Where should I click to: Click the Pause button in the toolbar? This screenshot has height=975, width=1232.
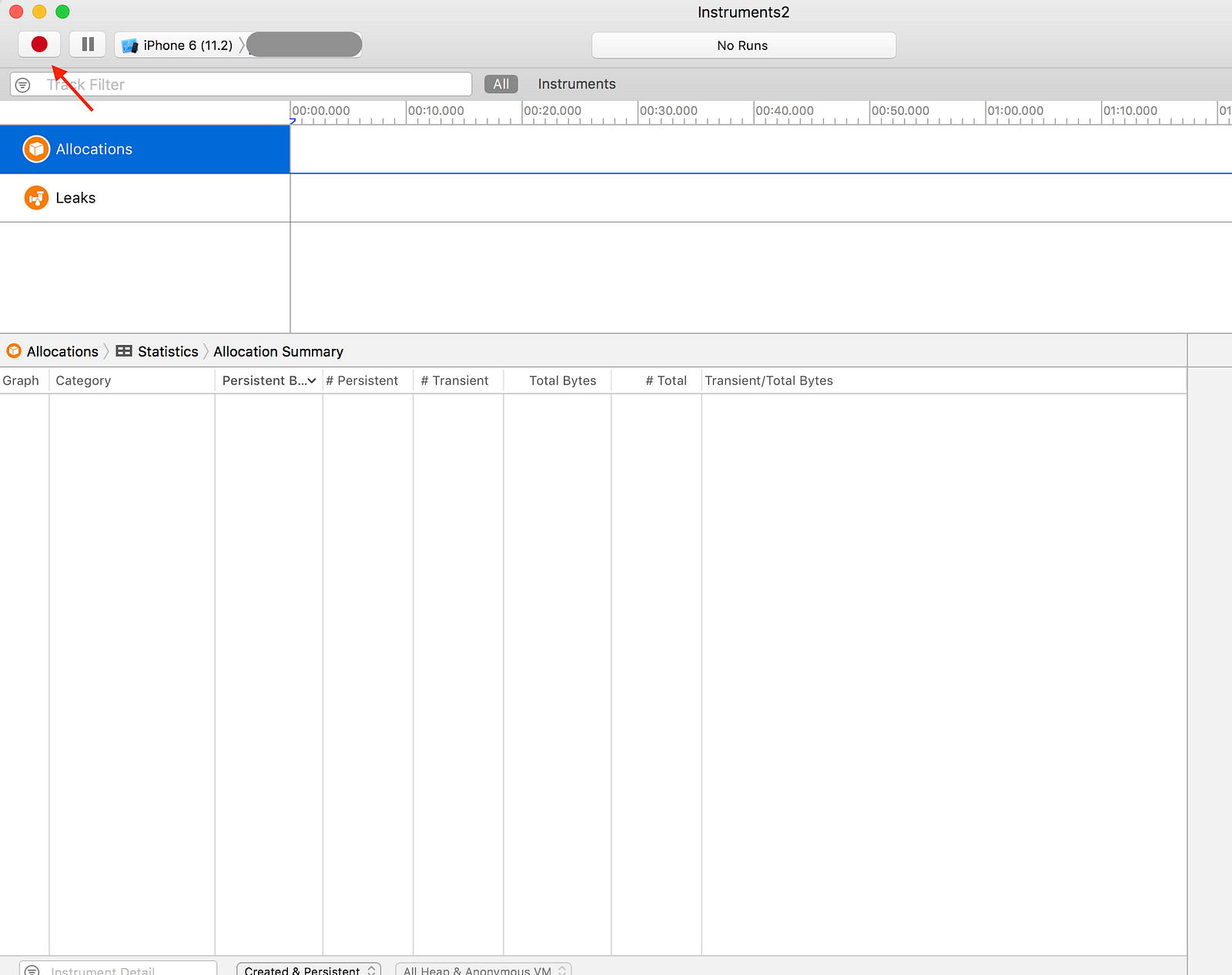pos(88,45)
